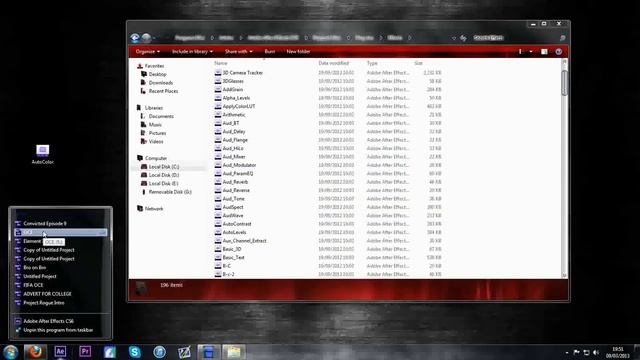Refresh the folder via address bar icon

tap(463, 38)
